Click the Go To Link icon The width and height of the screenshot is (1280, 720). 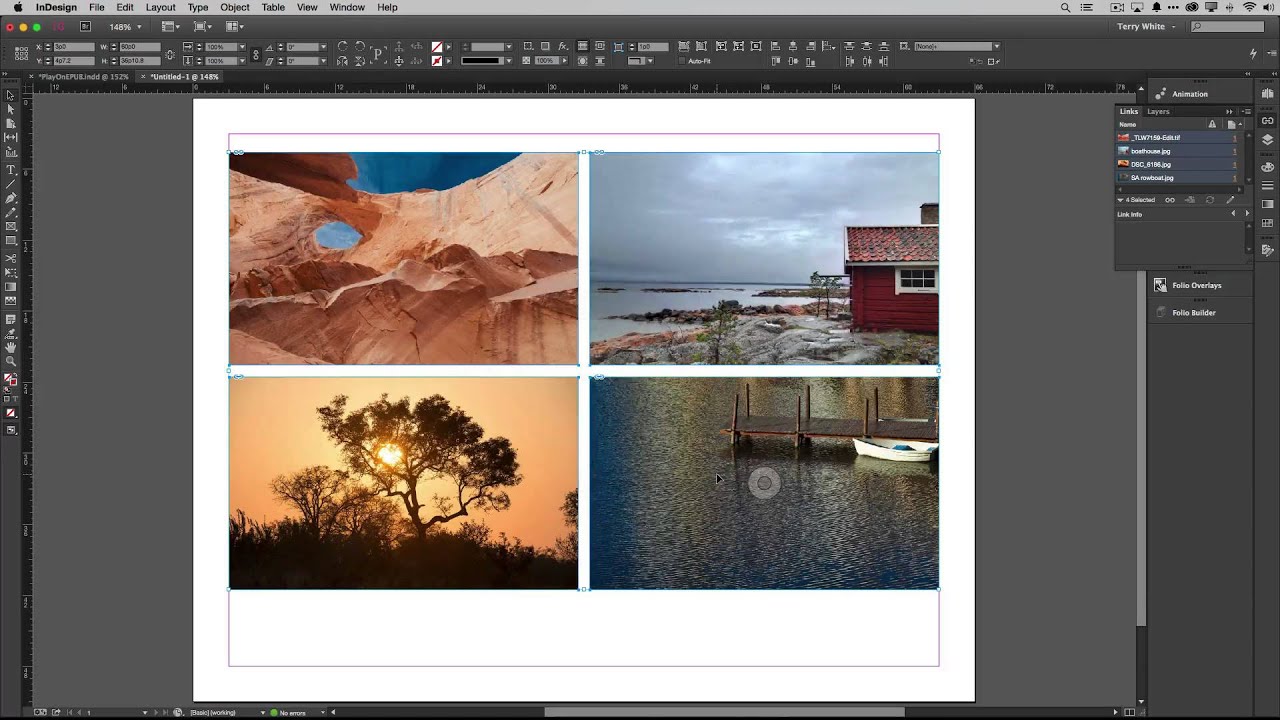point(1190,200)
